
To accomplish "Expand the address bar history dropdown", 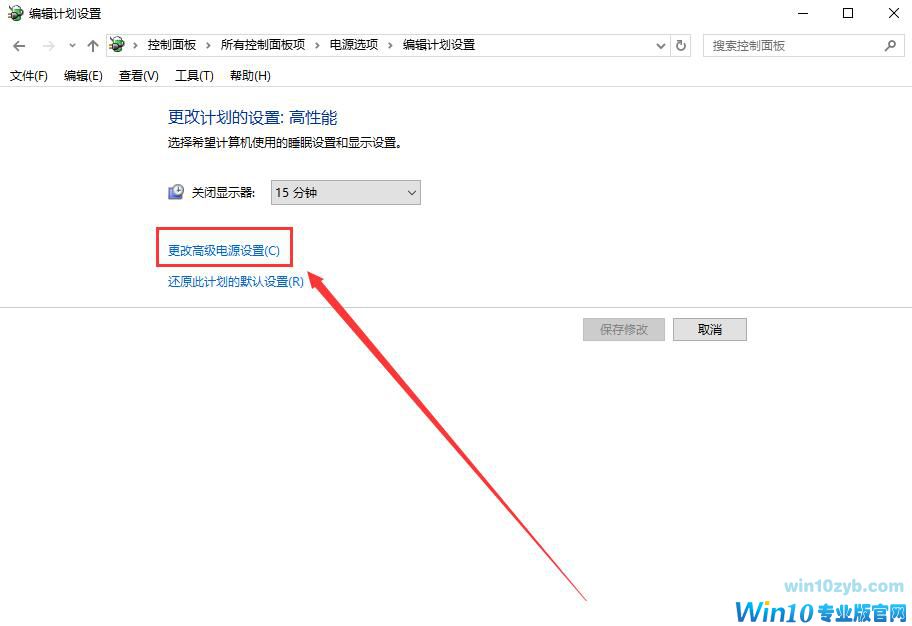I will [661, 45].
